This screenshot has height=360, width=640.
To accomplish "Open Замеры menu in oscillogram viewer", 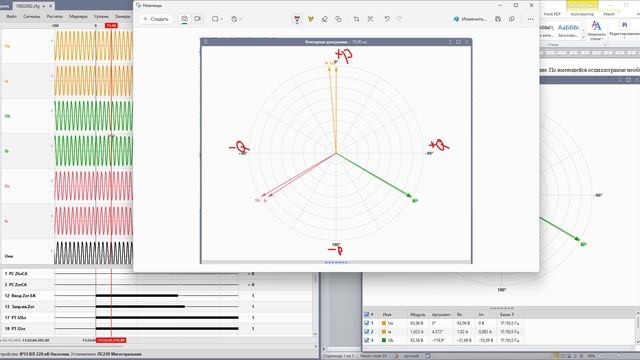I will coord(122,16).
